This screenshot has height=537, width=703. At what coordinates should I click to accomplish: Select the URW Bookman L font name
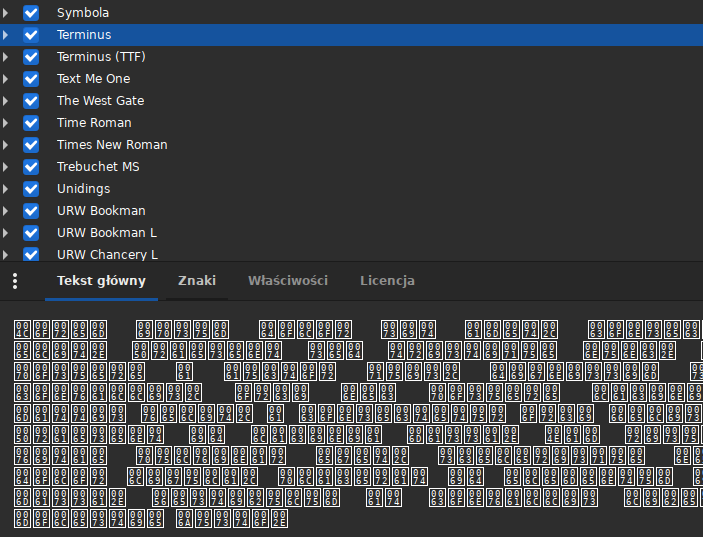click(x=107, y=232)
